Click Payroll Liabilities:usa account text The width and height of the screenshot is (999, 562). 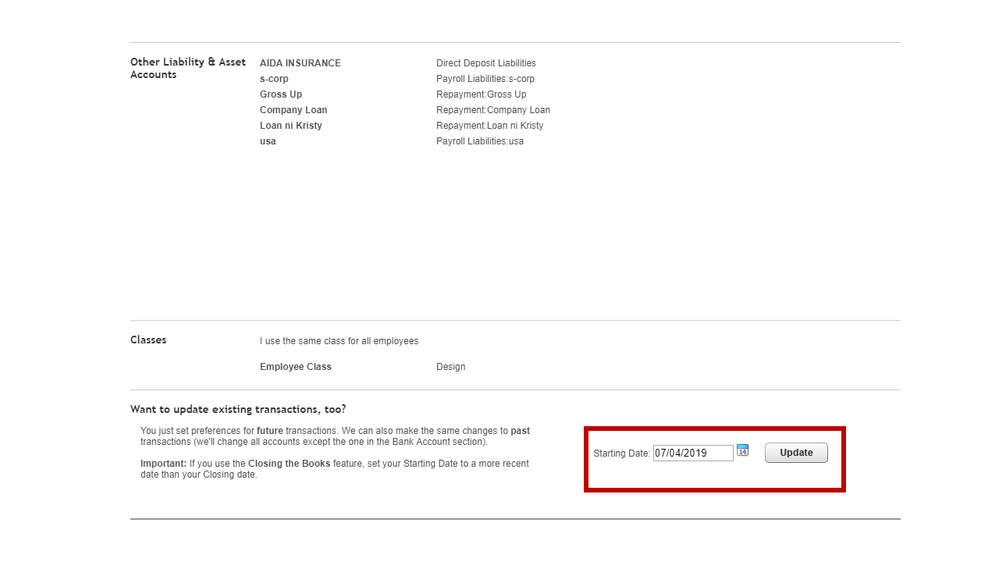(x=480, y=141)
